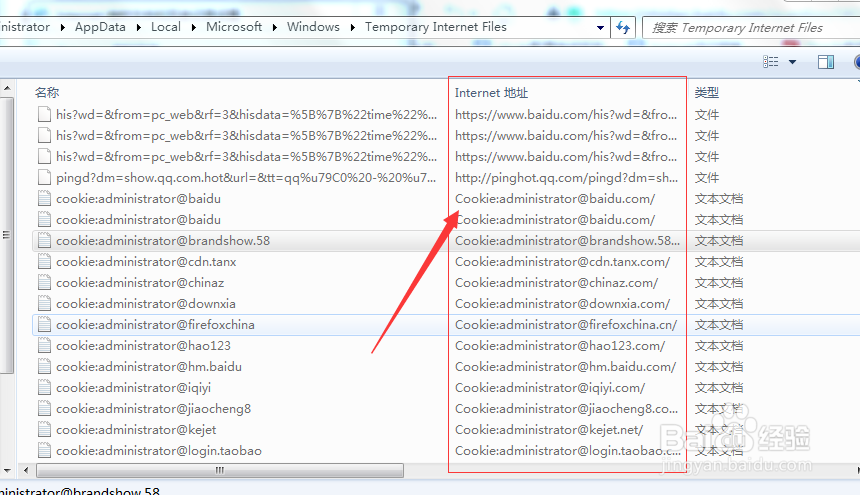Click the pingd?dm=show.qq.com file icon
860x495 pixels.
(44, 178)
